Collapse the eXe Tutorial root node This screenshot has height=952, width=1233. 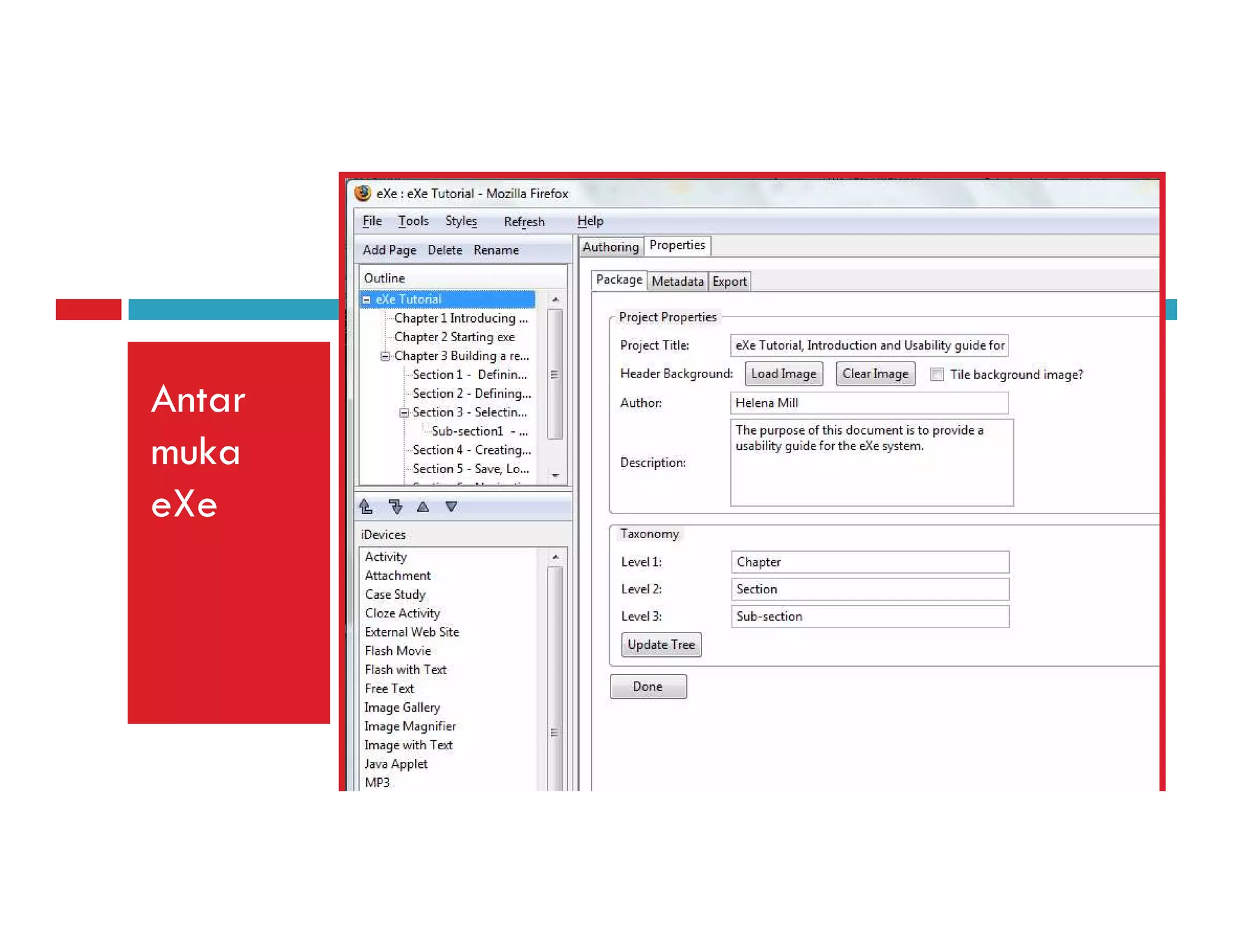coord(367,300)
